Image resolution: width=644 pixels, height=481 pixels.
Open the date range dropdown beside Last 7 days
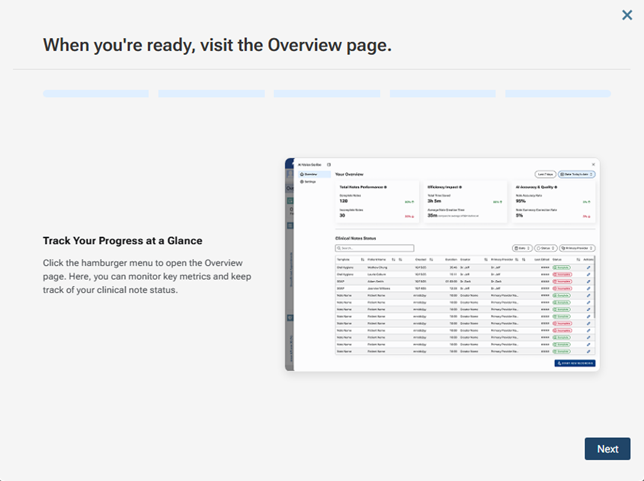coord(578,174)
